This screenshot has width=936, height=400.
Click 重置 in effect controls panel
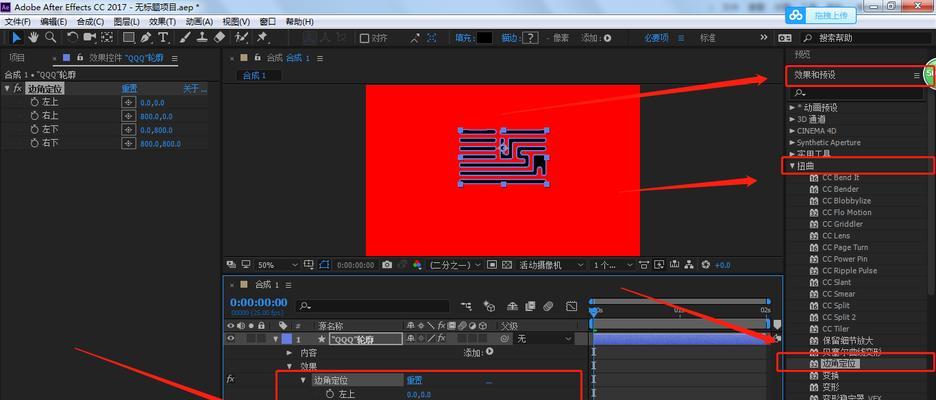(x=130, y=88)
